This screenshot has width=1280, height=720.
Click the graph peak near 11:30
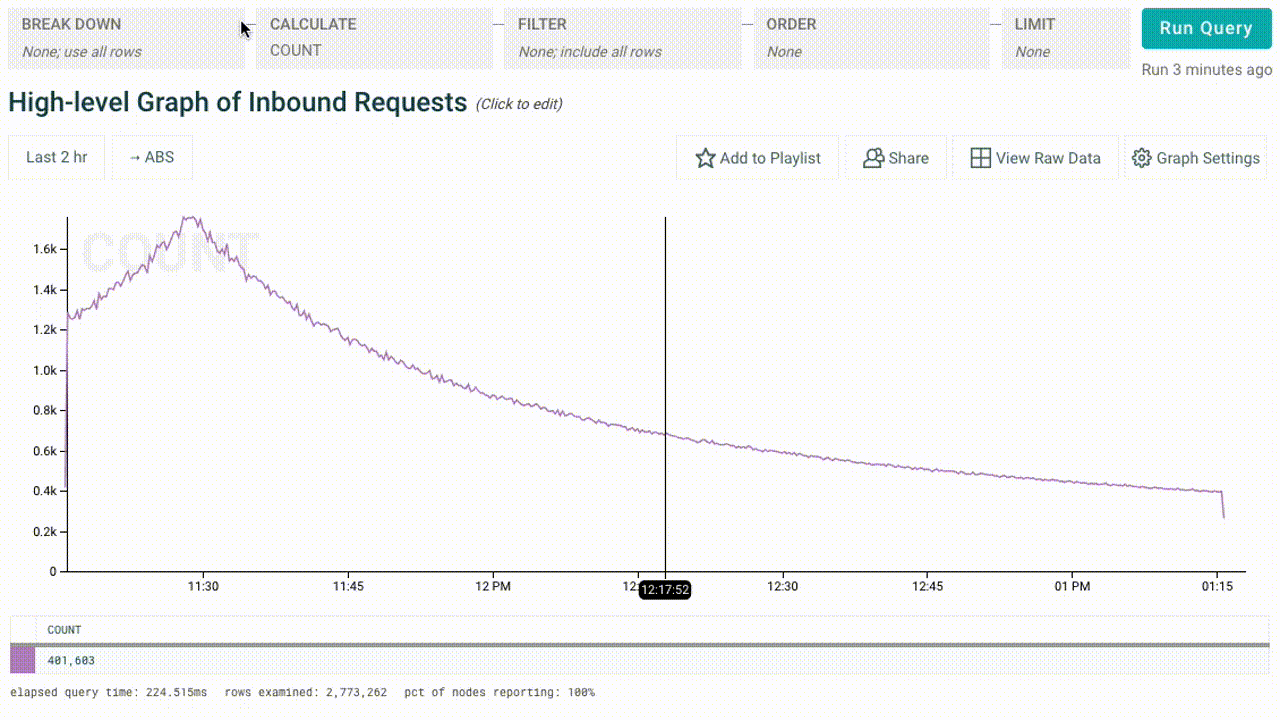(x=189, y=217)
